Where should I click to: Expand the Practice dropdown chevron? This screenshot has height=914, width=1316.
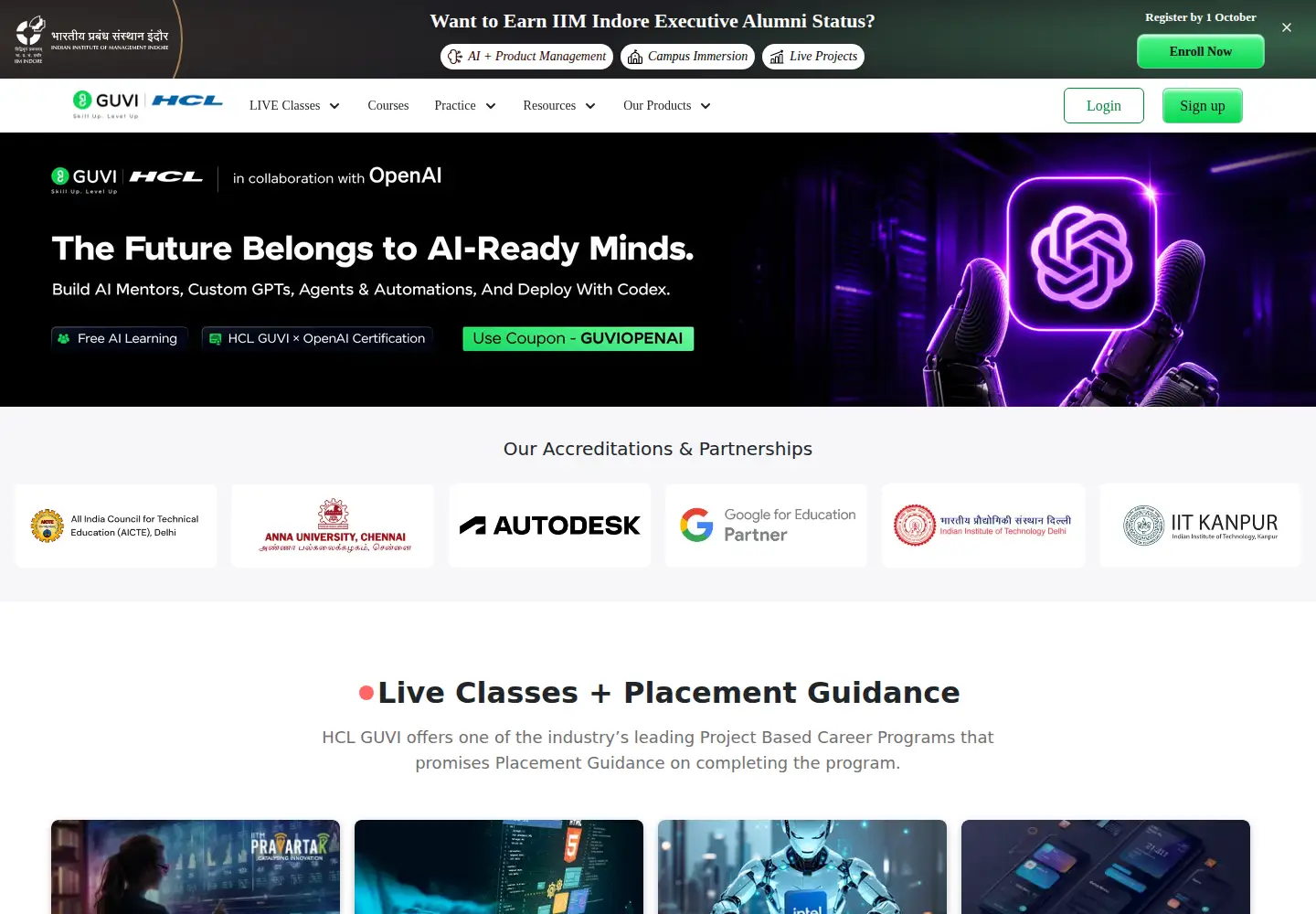pos(491,106)
